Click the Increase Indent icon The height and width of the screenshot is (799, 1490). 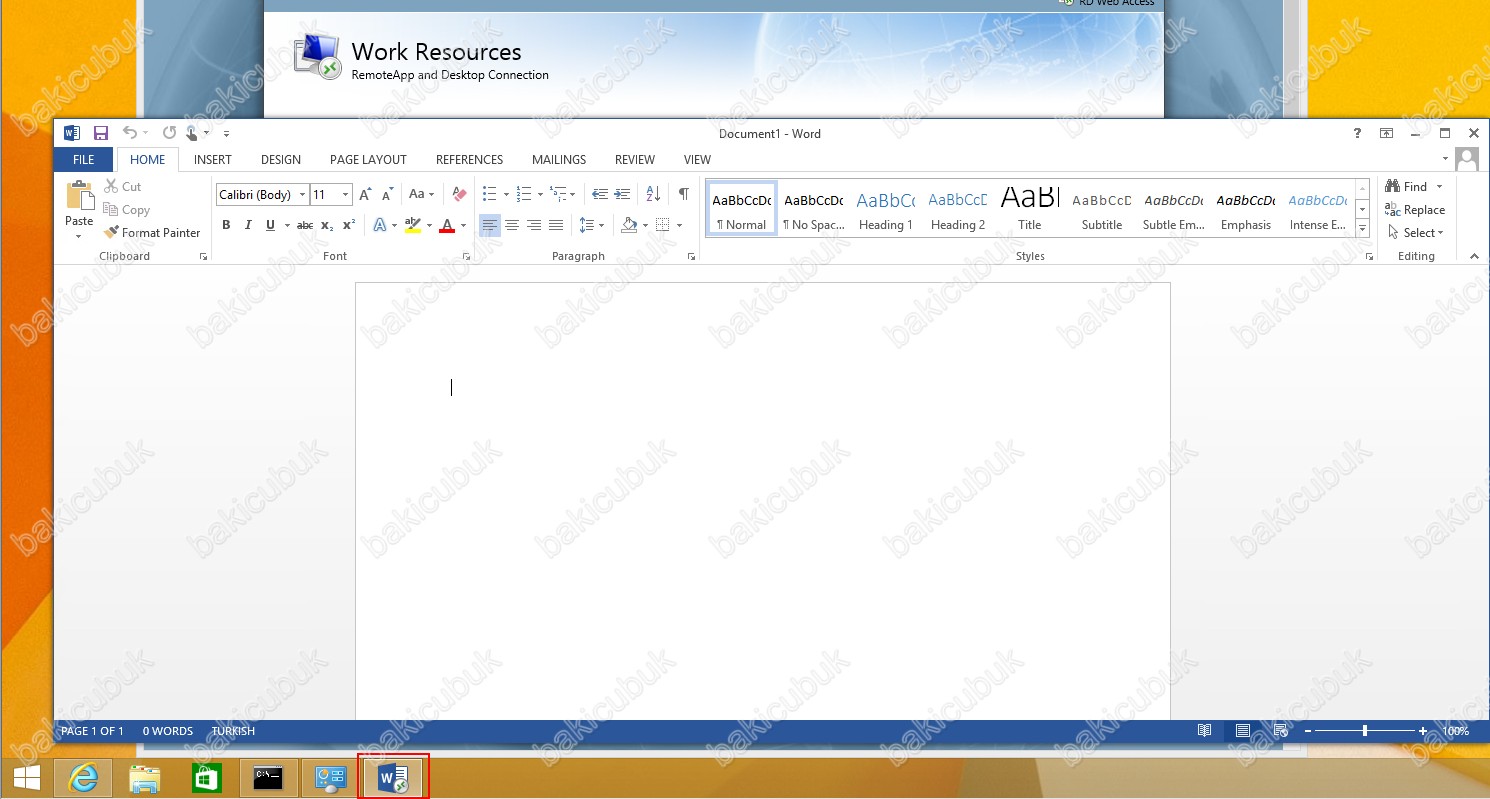coord(622,195)
